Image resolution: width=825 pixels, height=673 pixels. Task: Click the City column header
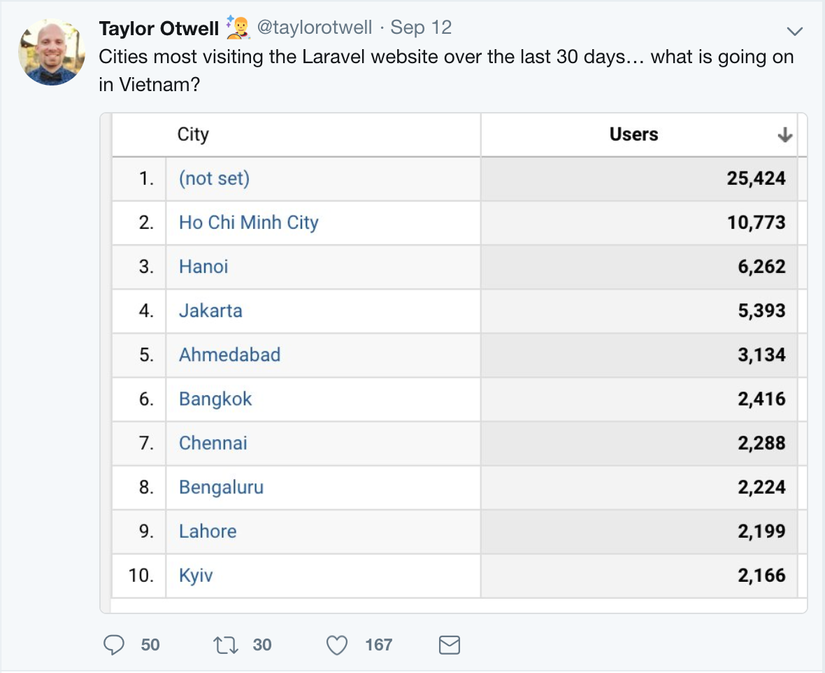[193, 135]
